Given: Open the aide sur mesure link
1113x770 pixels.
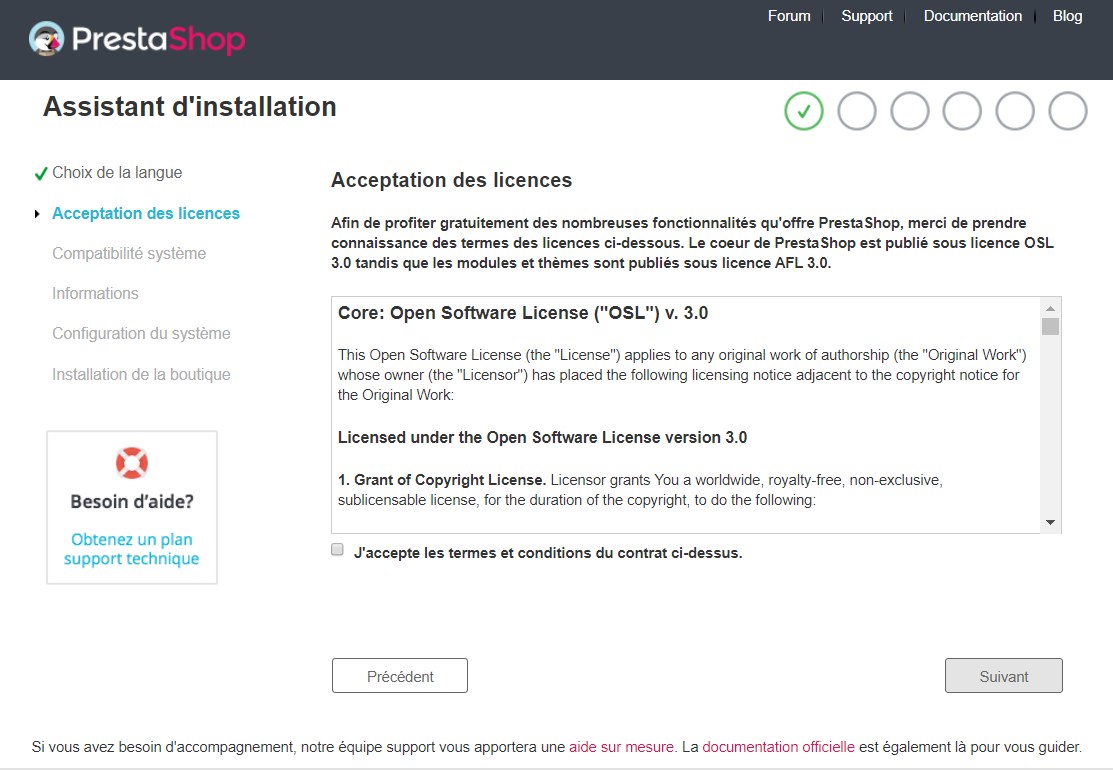Looking at the screenshot, I should pyautogui.click(x=621, y=747).
